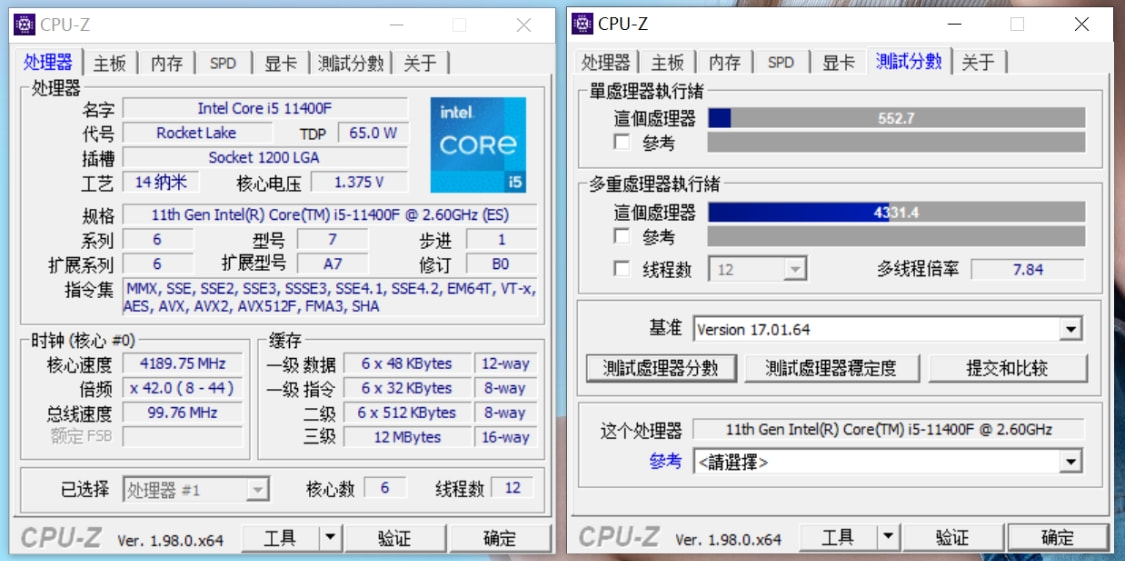
Task: Open 关于 tab in right window
Action: (979, 63)
